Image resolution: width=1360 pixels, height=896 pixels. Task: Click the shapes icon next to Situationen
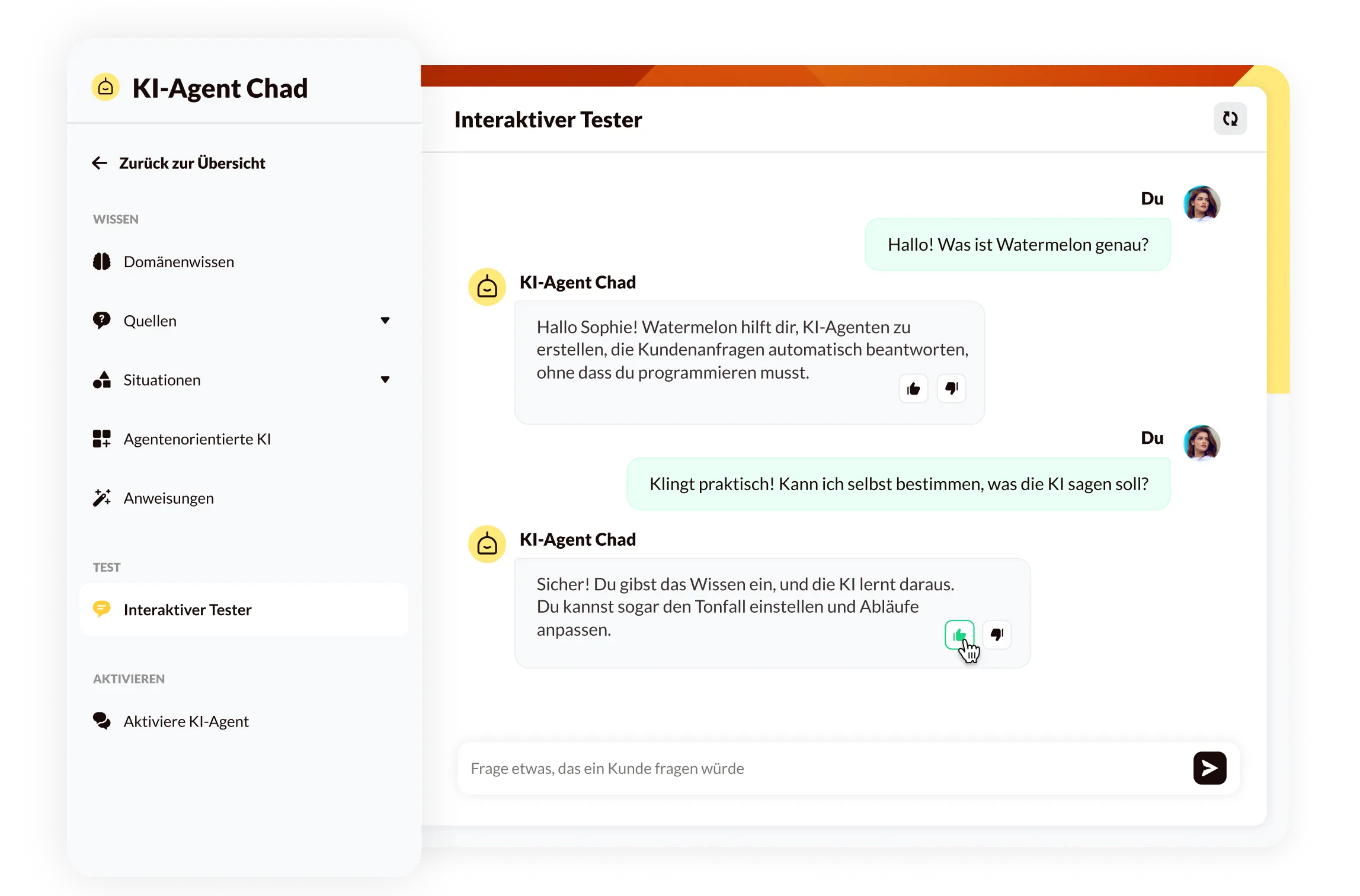point(102,380)
